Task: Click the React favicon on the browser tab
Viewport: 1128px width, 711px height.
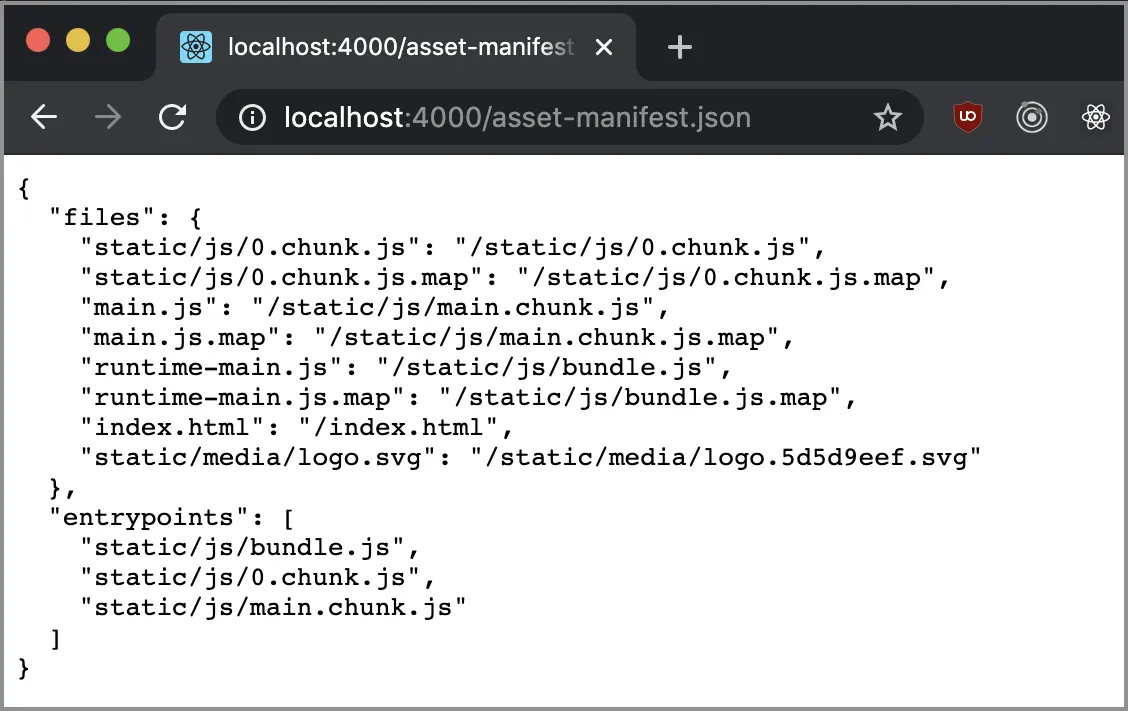Action: (x=196, y=46)
